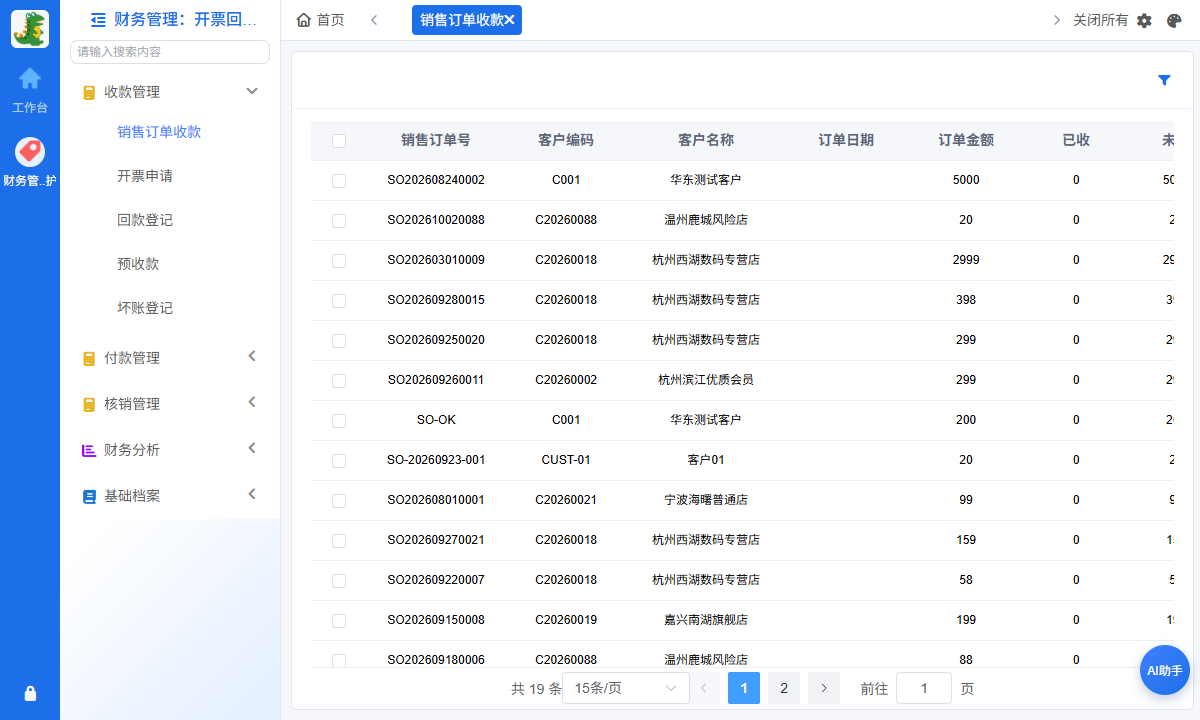Open the 财务管理 tag icon module
Viewport: 1200px width, 720px height.
click(x=30, y=152)
